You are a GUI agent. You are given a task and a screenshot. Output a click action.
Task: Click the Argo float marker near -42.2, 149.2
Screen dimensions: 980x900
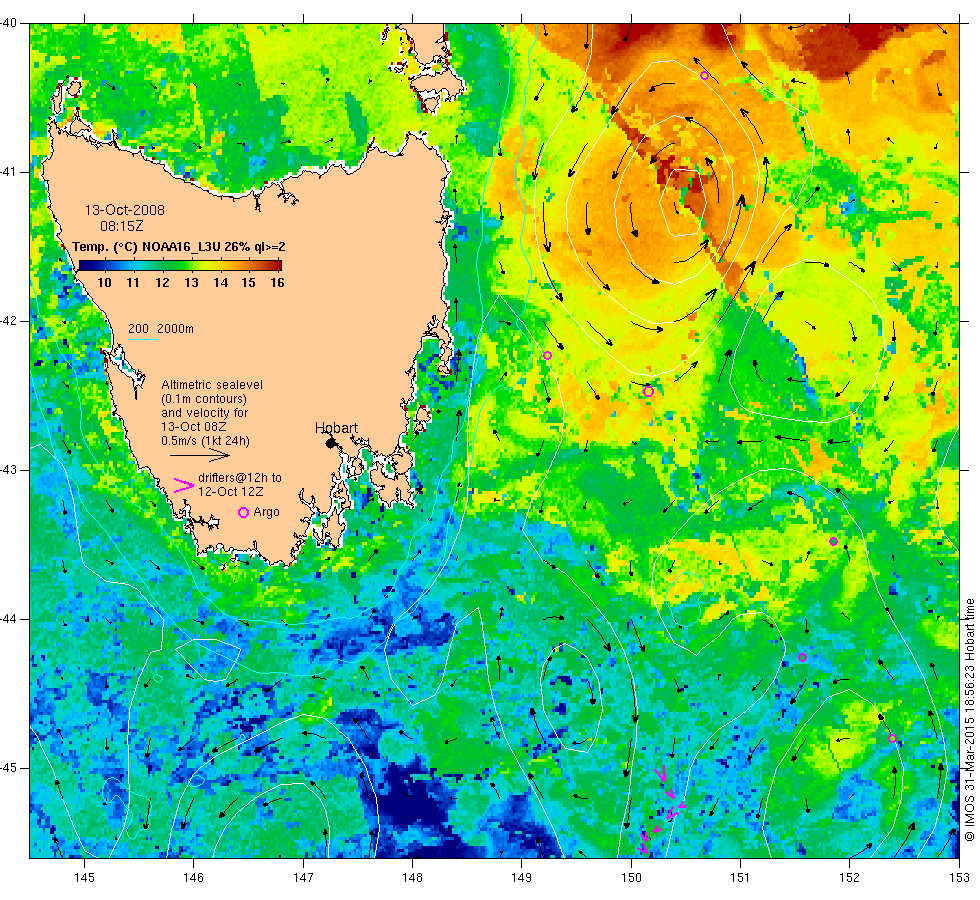(548, 356)
